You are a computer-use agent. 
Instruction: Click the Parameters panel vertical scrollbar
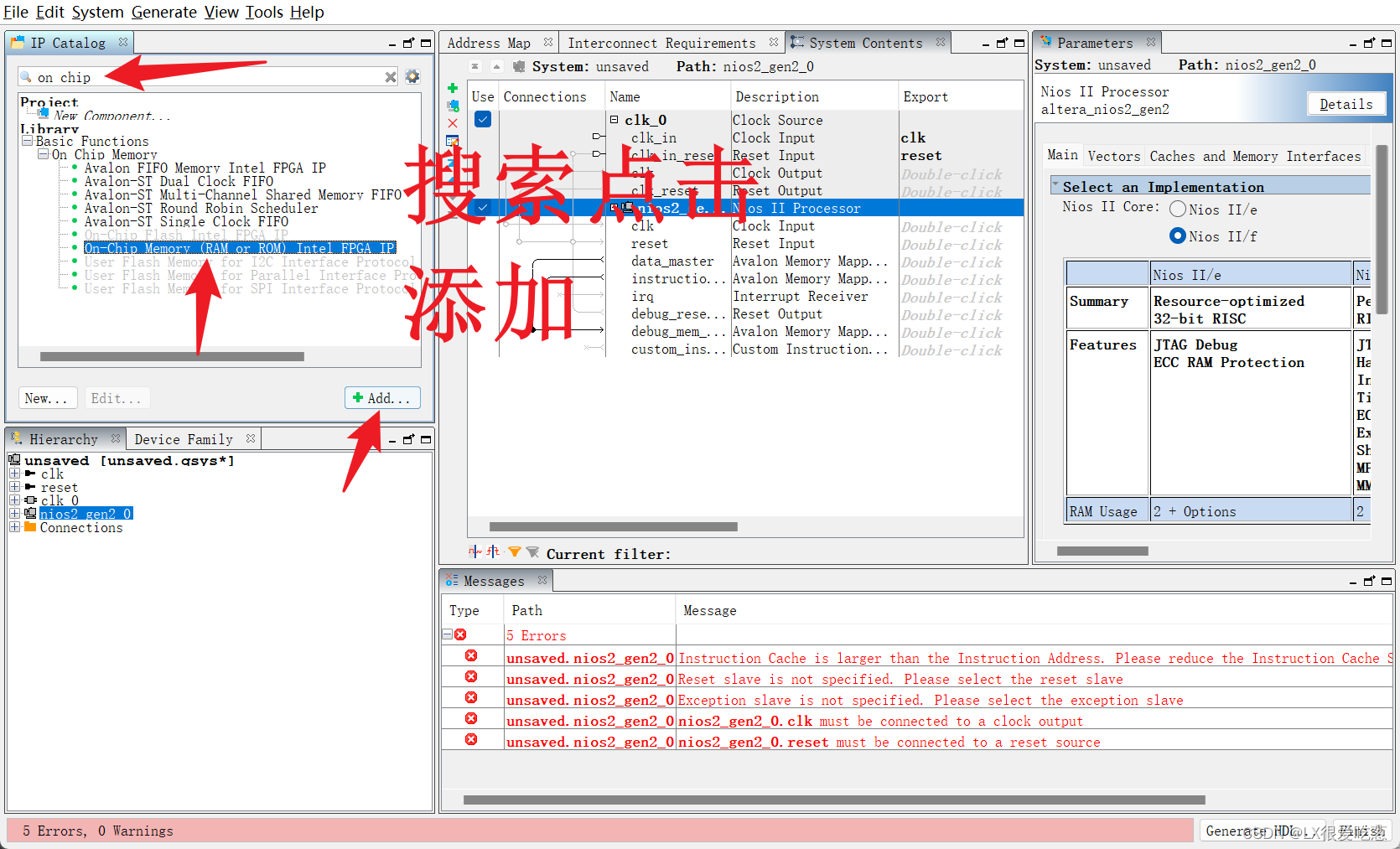(1382, 230)
